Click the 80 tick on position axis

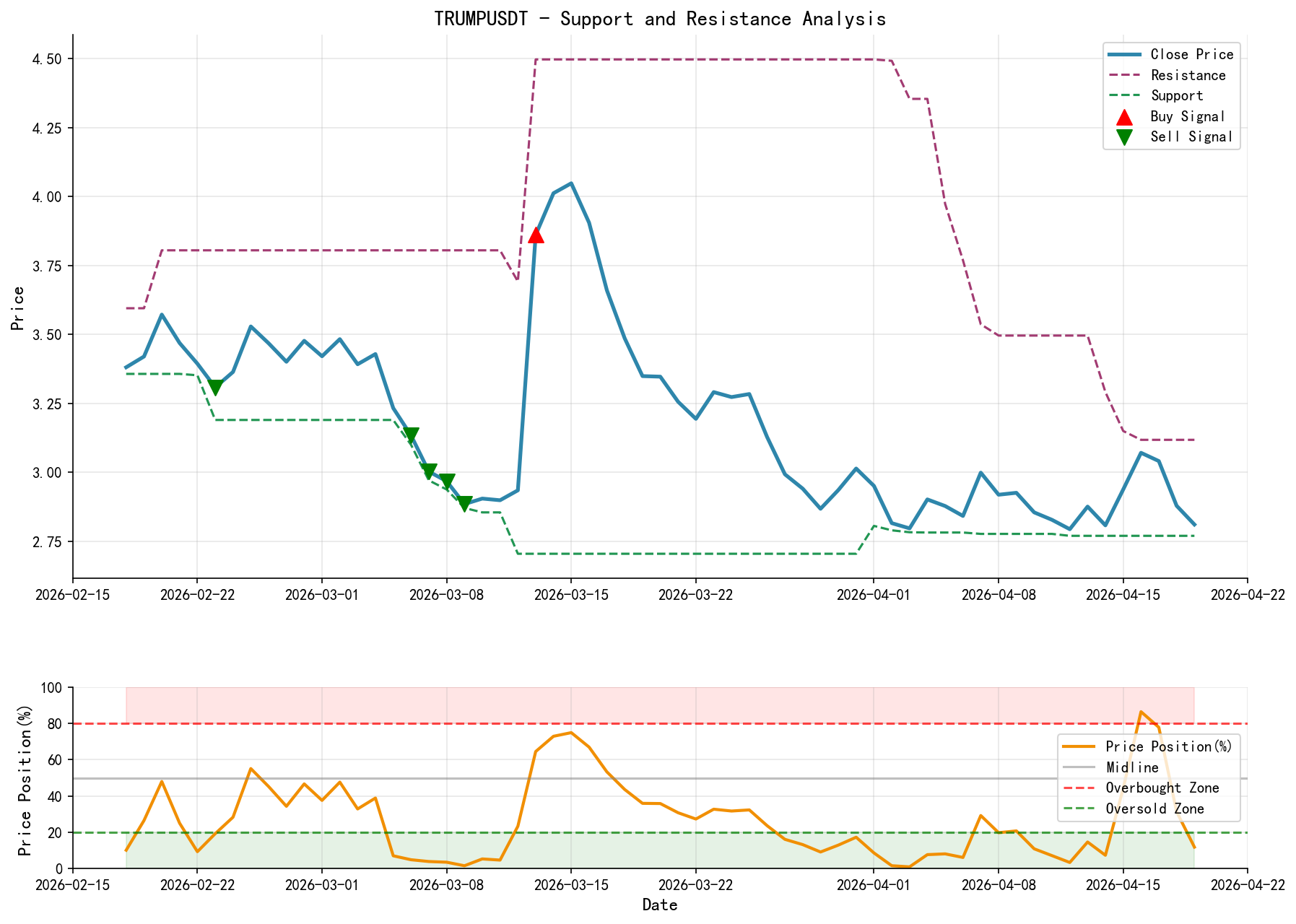click(x=56, y=723)
